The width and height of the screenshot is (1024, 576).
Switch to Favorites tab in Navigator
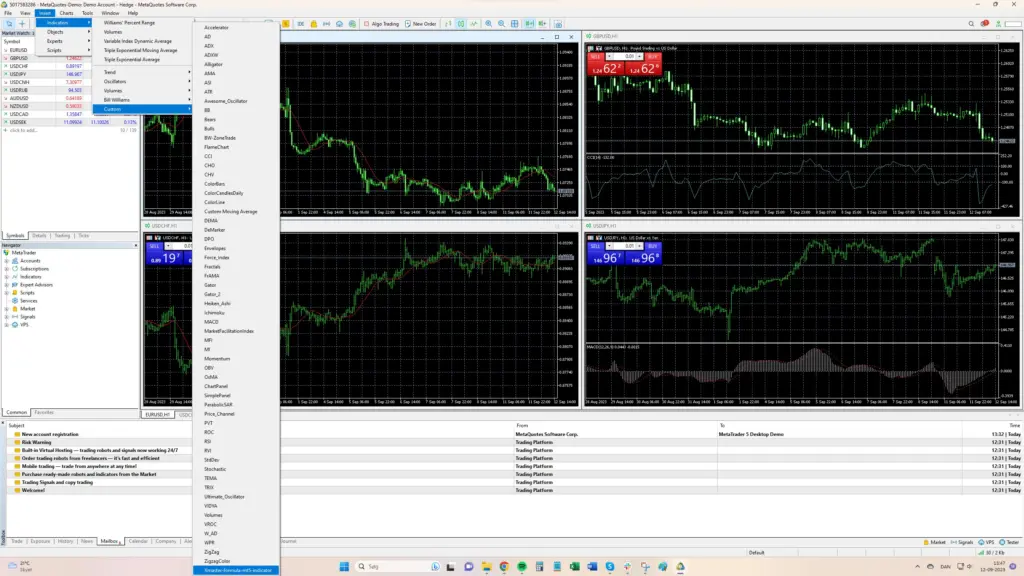click(44, 413)
